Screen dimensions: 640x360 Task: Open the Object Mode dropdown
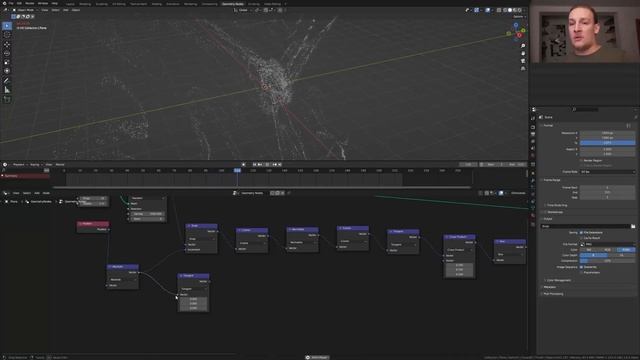coord(24,10)
